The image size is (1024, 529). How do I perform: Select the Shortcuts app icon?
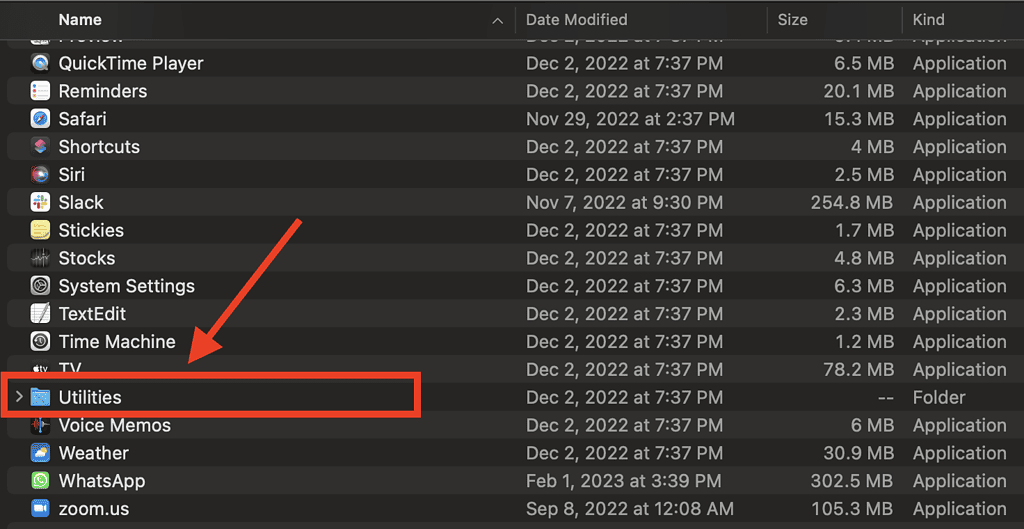coord(40,147)
